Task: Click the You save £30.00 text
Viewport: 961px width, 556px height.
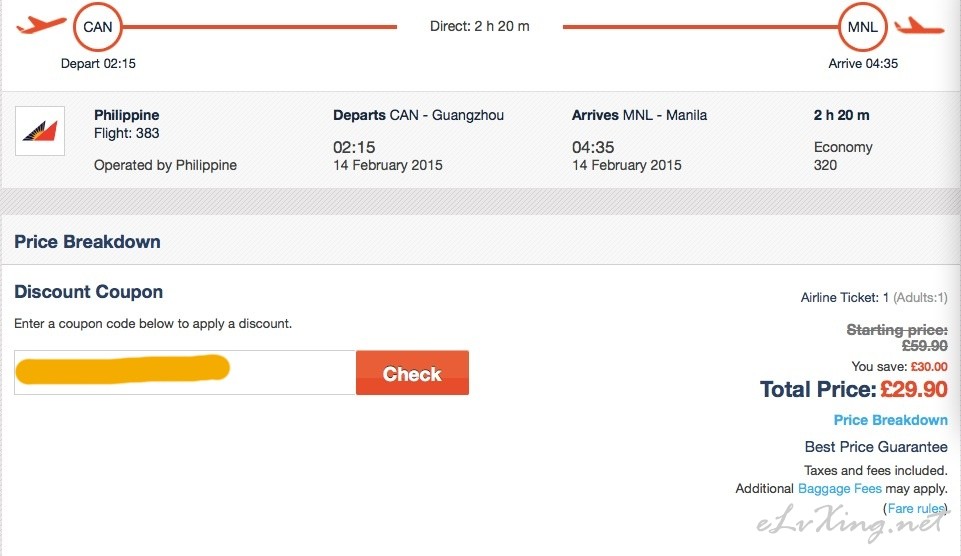Action: pos(899,366)
